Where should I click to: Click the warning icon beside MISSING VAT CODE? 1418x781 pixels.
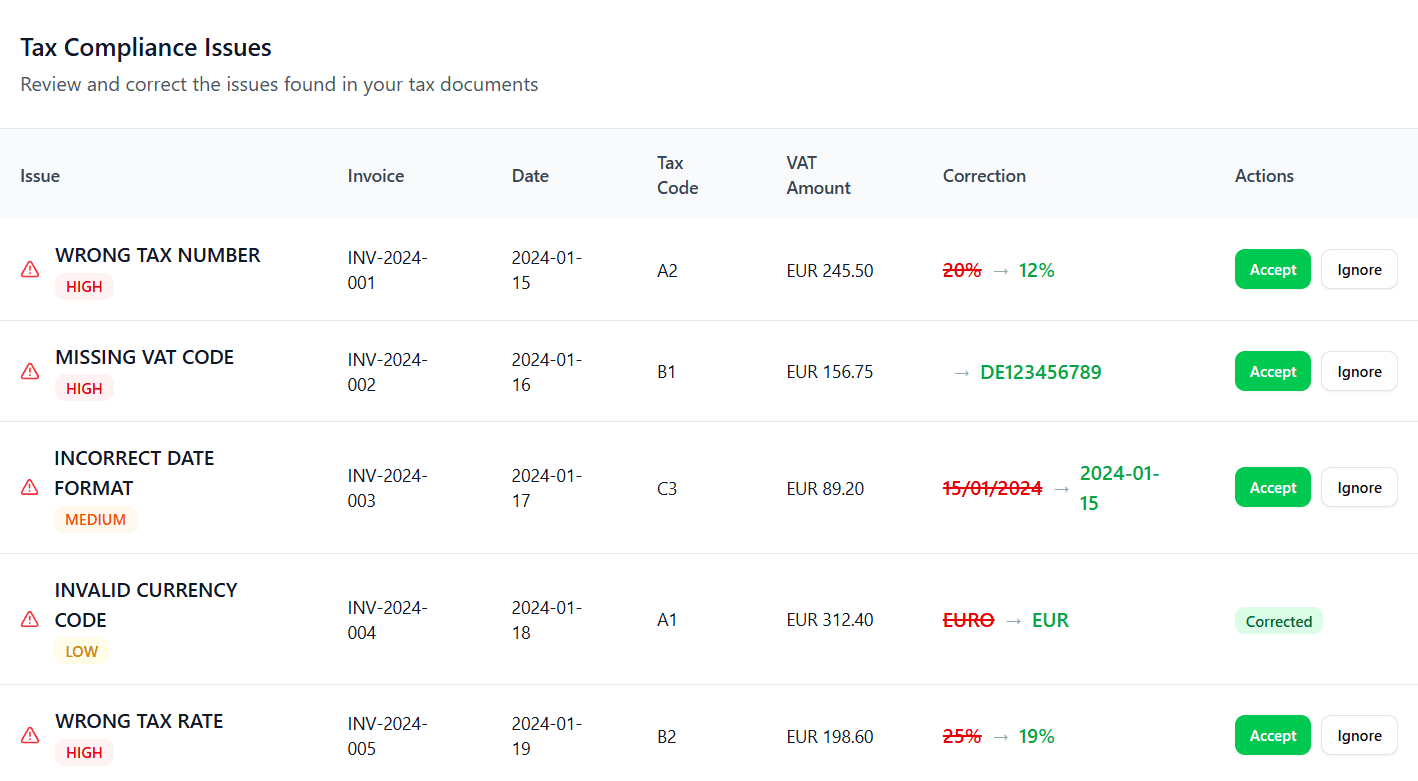[x=29, y=371]
